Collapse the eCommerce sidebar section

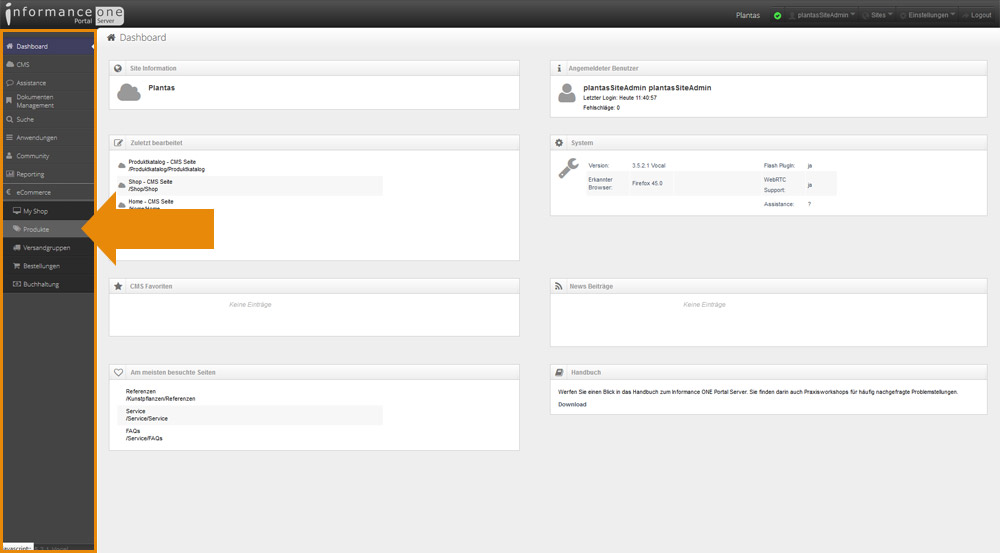(x=48, y=192)
